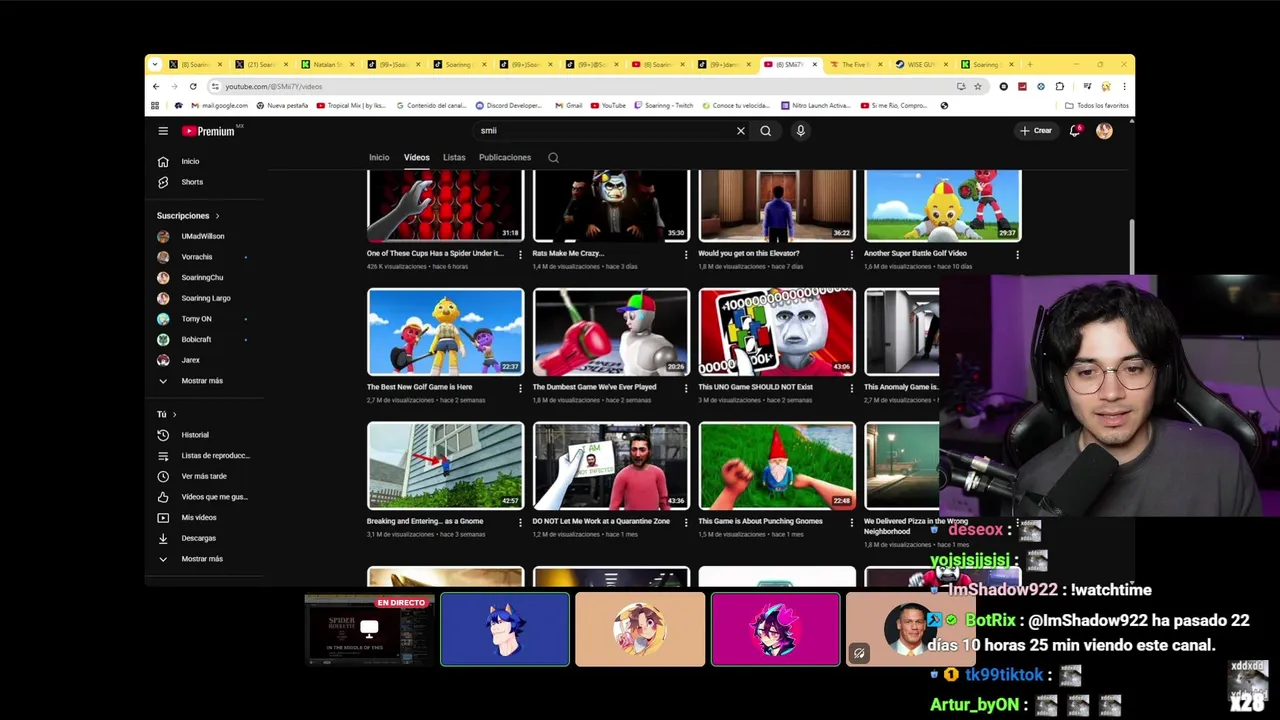Open video title 'The Best New Golf Game is Here'
This screenshot has height=720, width=1280.
419,387
